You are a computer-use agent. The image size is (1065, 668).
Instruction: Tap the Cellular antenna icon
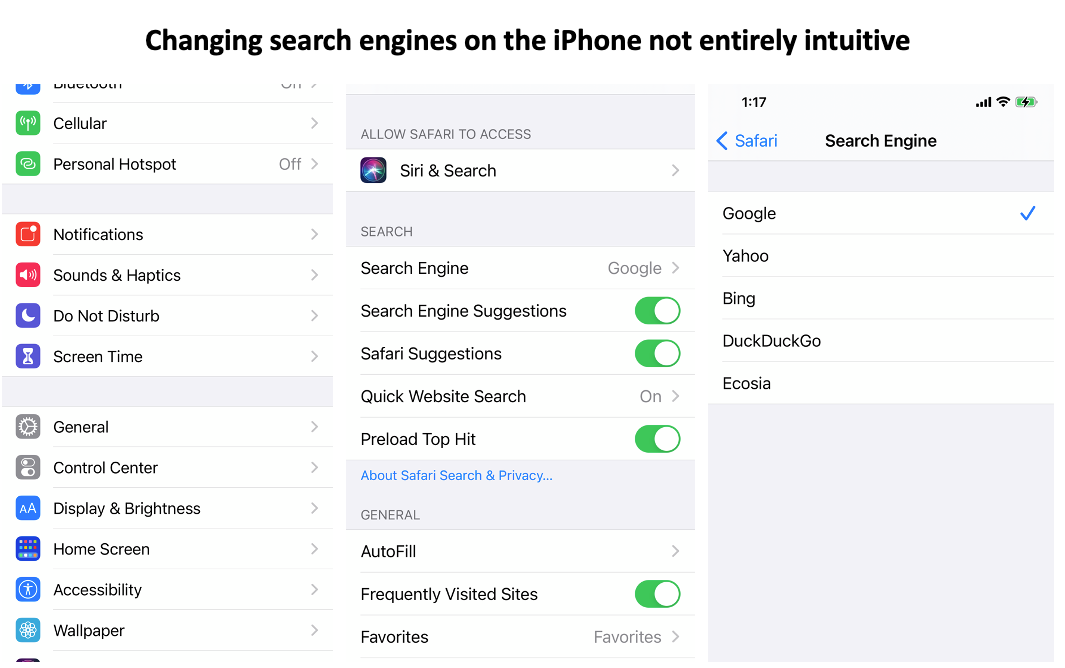pos(28,124)
